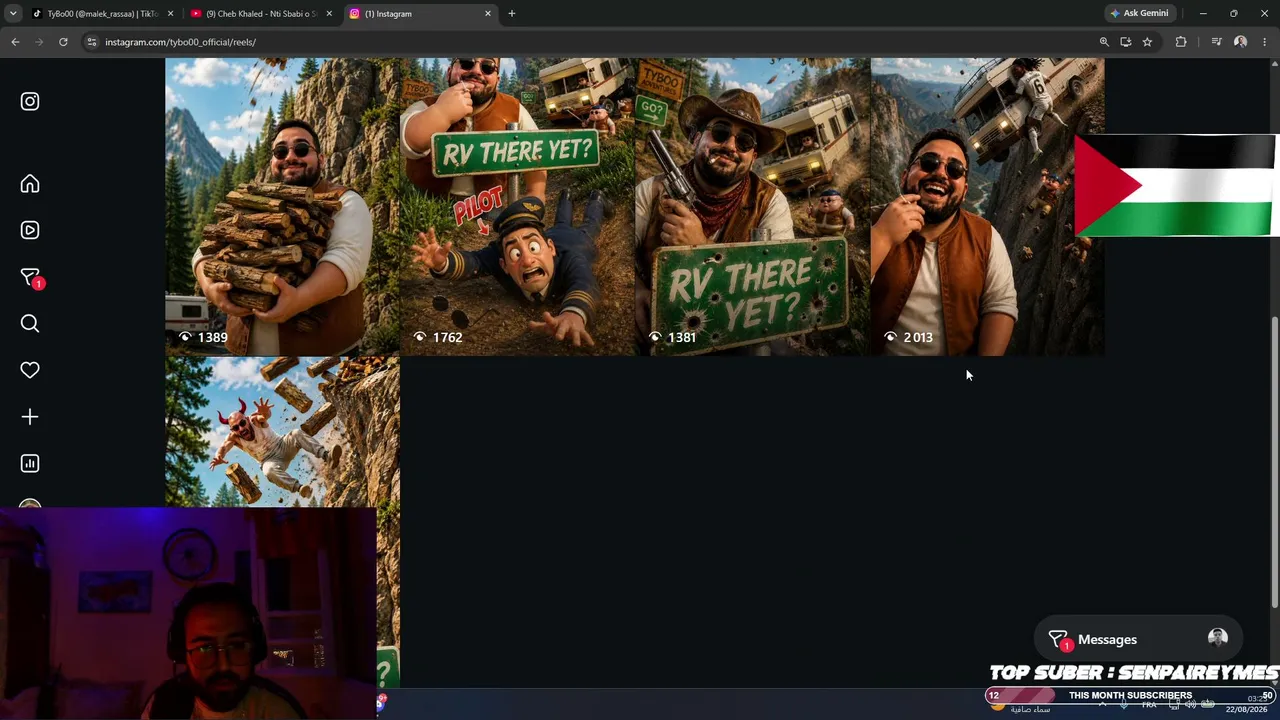Close the YouTube Cheb Khaled tab

click(329, 14)
